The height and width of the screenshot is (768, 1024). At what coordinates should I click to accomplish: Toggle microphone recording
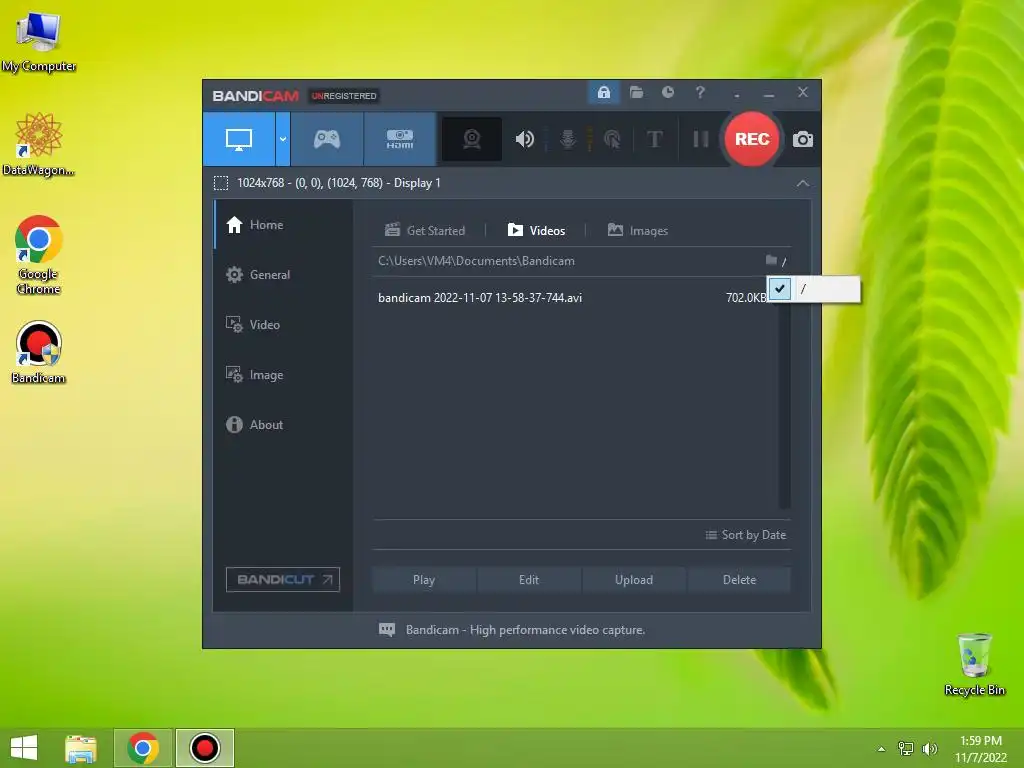568,139
